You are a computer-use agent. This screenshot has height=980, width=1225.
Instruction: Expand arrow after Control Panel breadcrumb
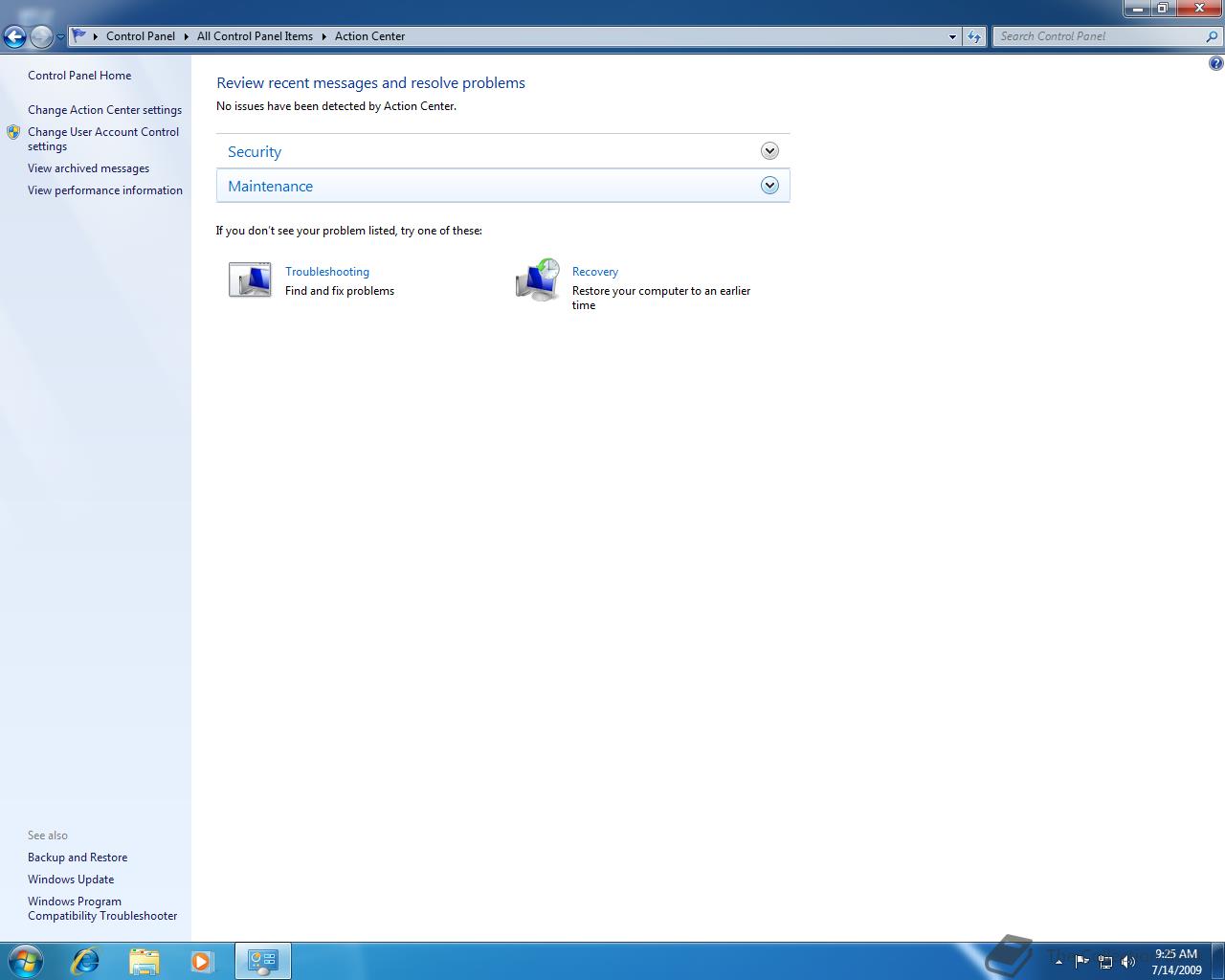click(x=187, y=36)
